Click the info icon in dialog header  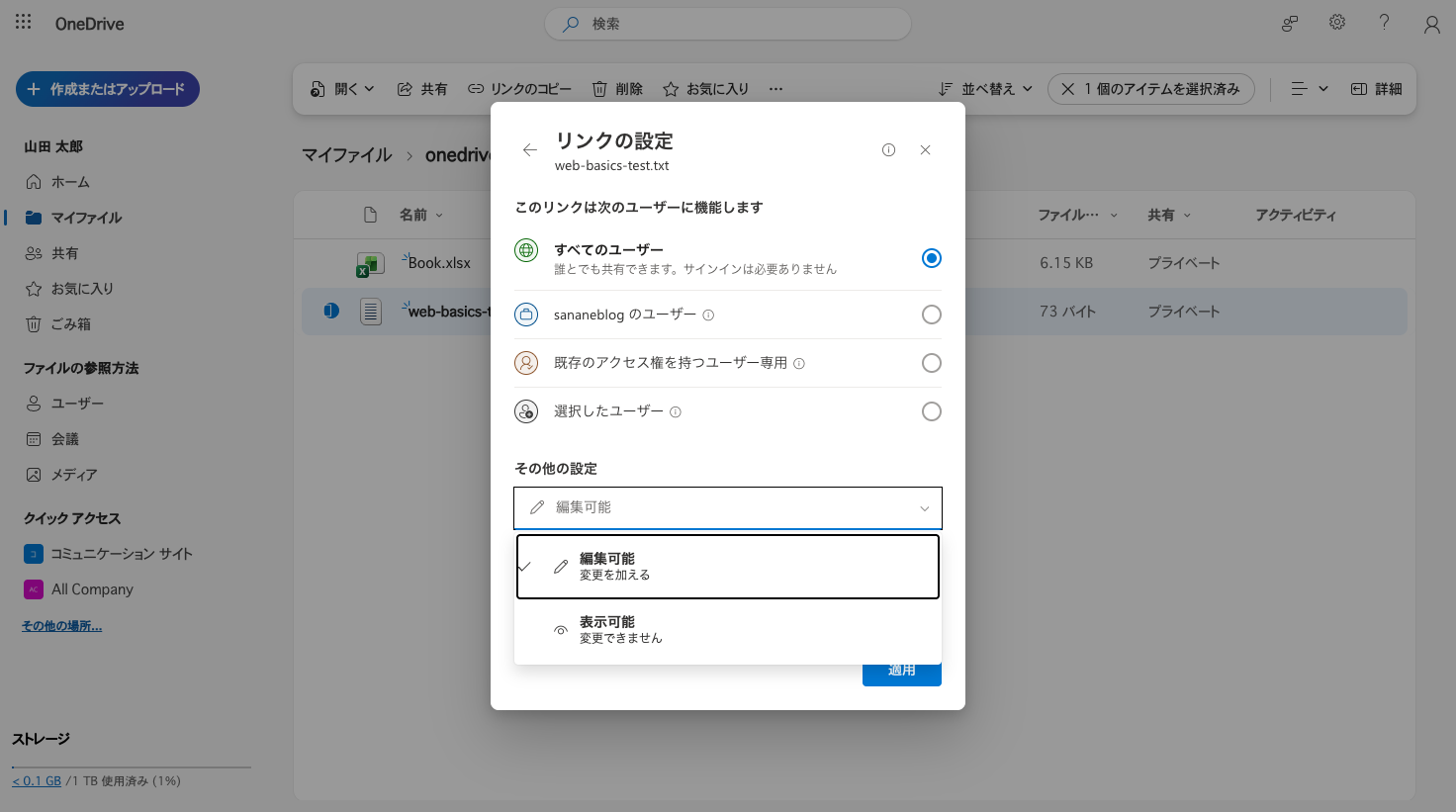pos(888,150)
